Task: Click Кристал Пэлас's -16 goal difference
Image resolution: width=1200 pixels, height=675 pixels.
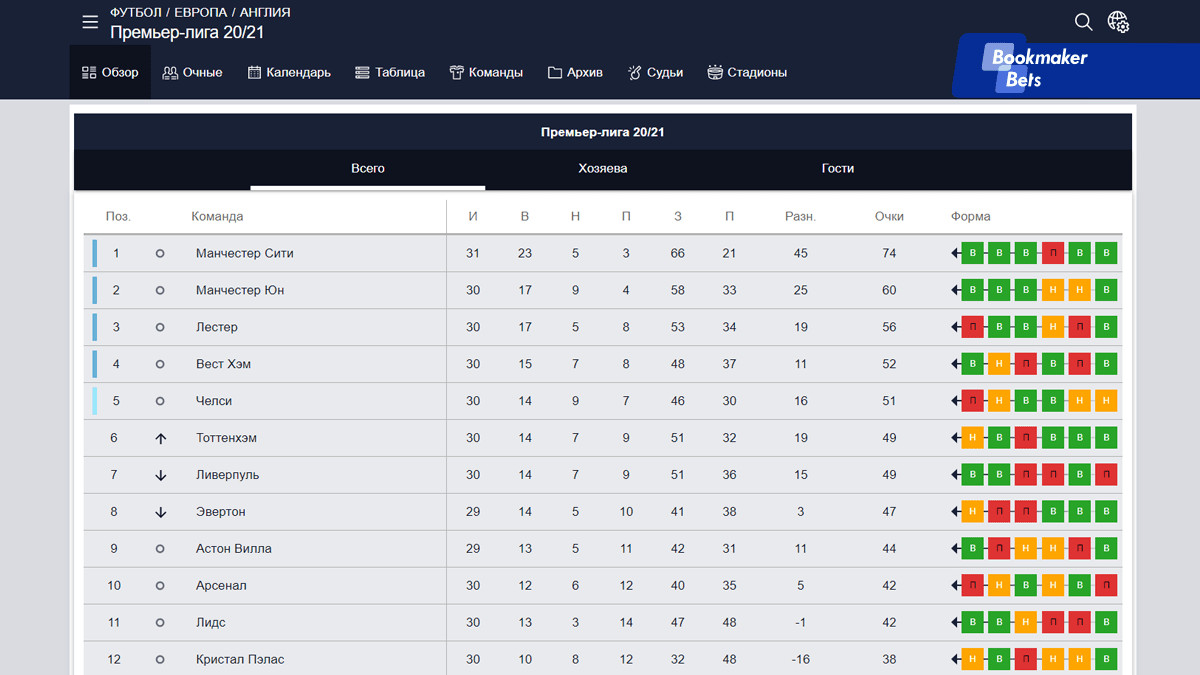Action: (x=800, y=660)
